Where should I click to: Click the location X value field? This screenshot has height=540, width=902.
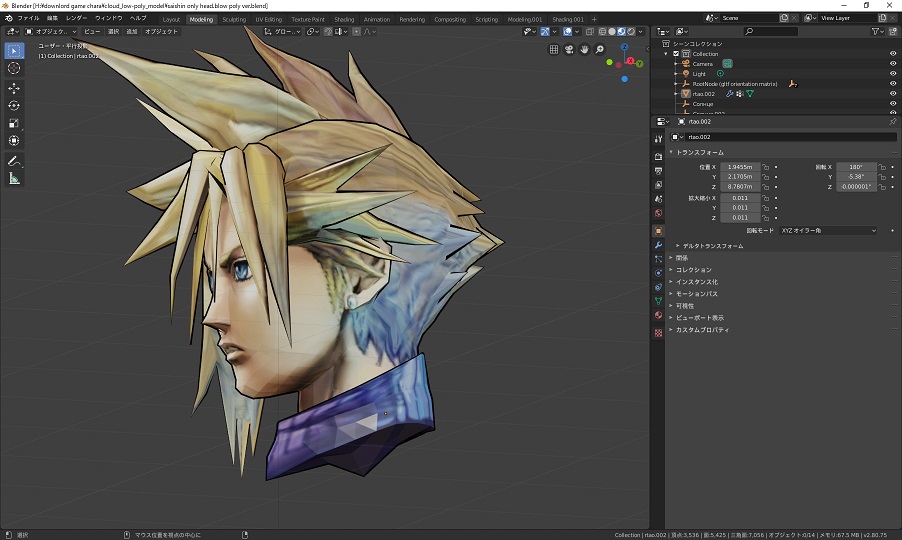pyautogui.click(x=740, y=167)
